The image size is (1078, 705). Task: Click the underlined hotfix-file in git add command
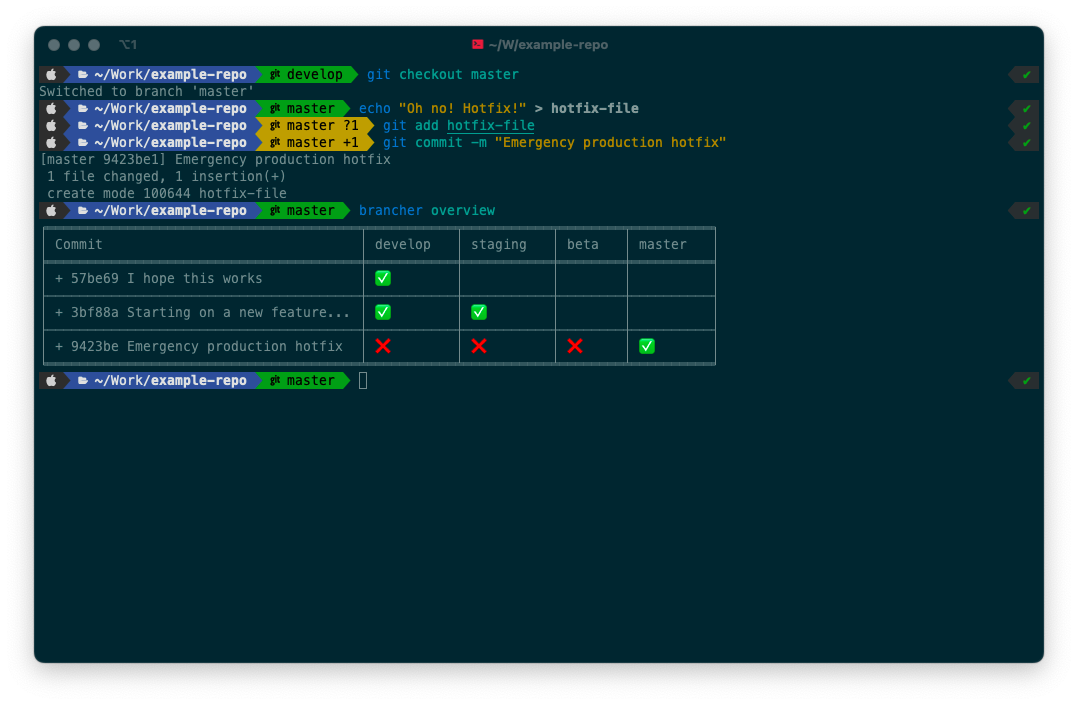click(x=490, y=126)
